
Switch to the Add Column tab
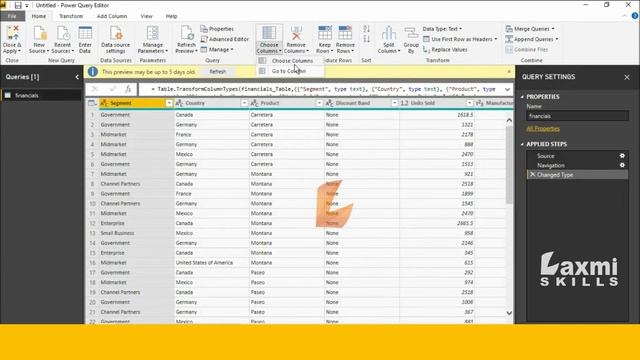click(111, 16)
